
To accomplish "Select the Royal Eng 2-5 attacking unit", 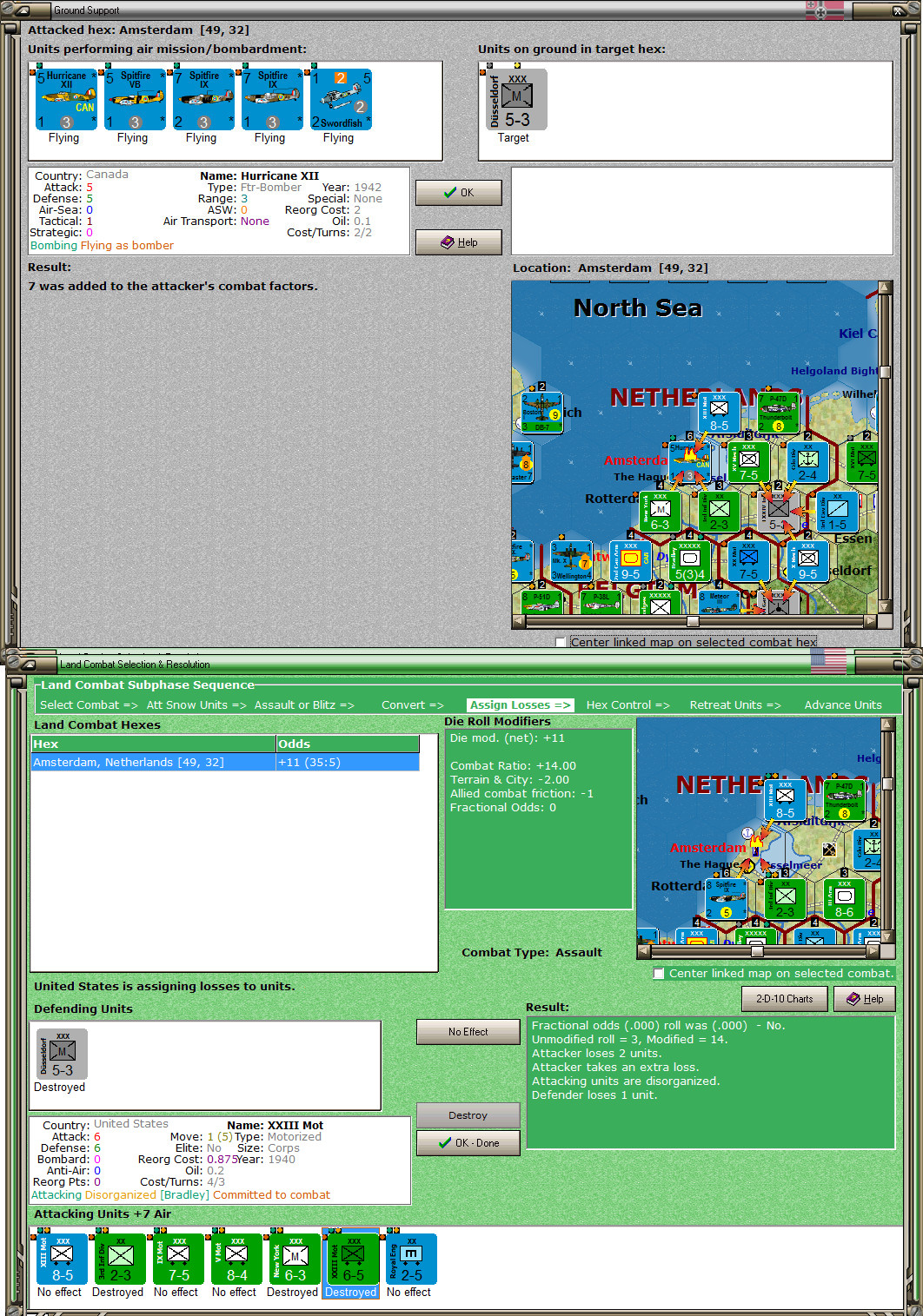I will pos(411,1259).
